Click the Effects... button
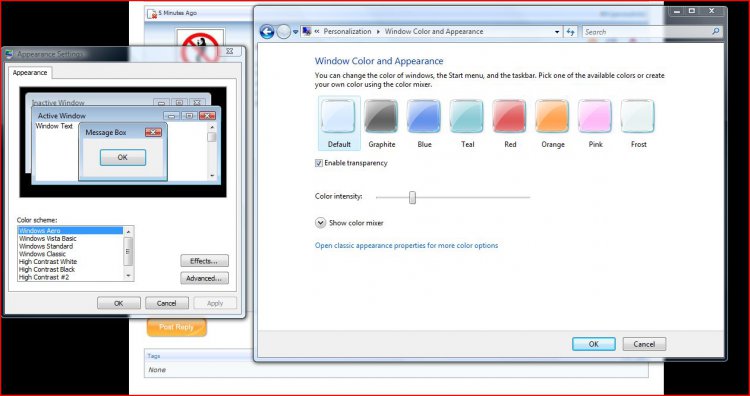This screenshot has height=396, width=750. (x=204, y=261)
